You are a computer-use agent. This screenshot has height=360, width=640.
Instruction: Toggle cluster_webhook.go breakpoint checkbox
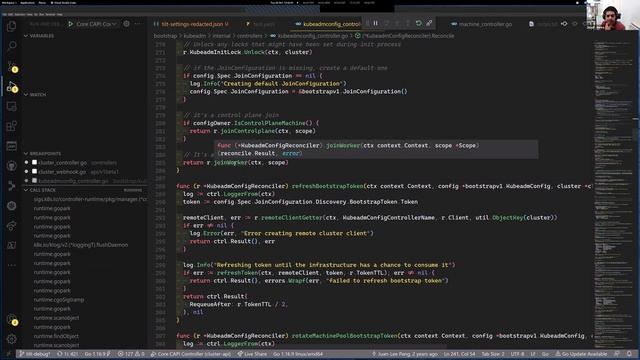35,171
